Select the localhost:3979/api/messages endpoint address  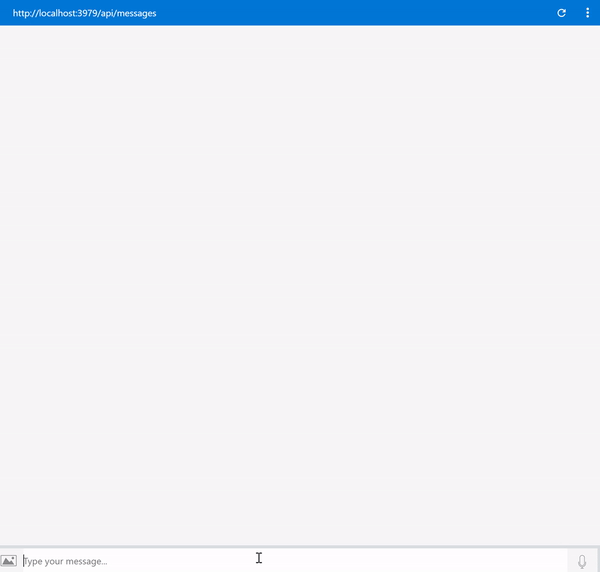pos(85,13)
